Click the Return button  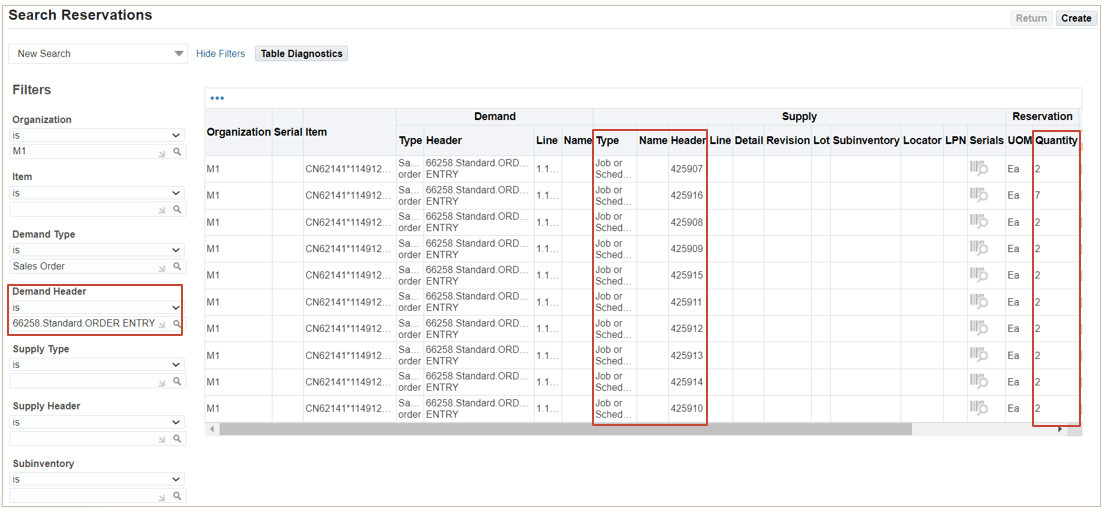1032,18
